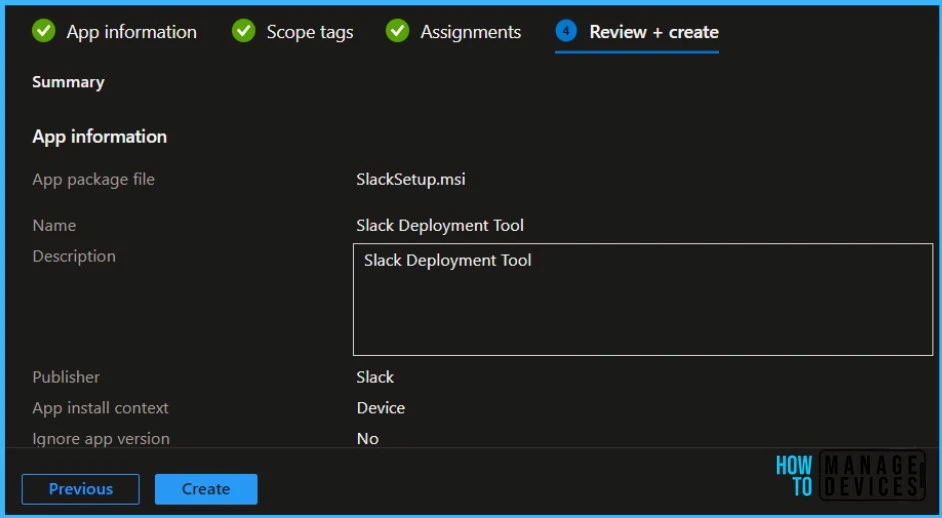The image size is (942, 518).
Task: Select the Review + create tab
Action: (654, 32)
